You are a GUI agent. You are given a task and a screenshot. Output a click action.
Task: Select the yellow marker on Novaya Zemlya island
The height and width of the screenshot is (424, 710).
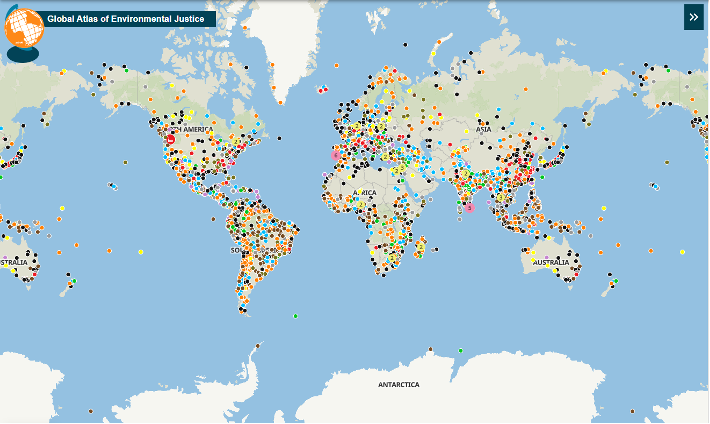point(433,52)
